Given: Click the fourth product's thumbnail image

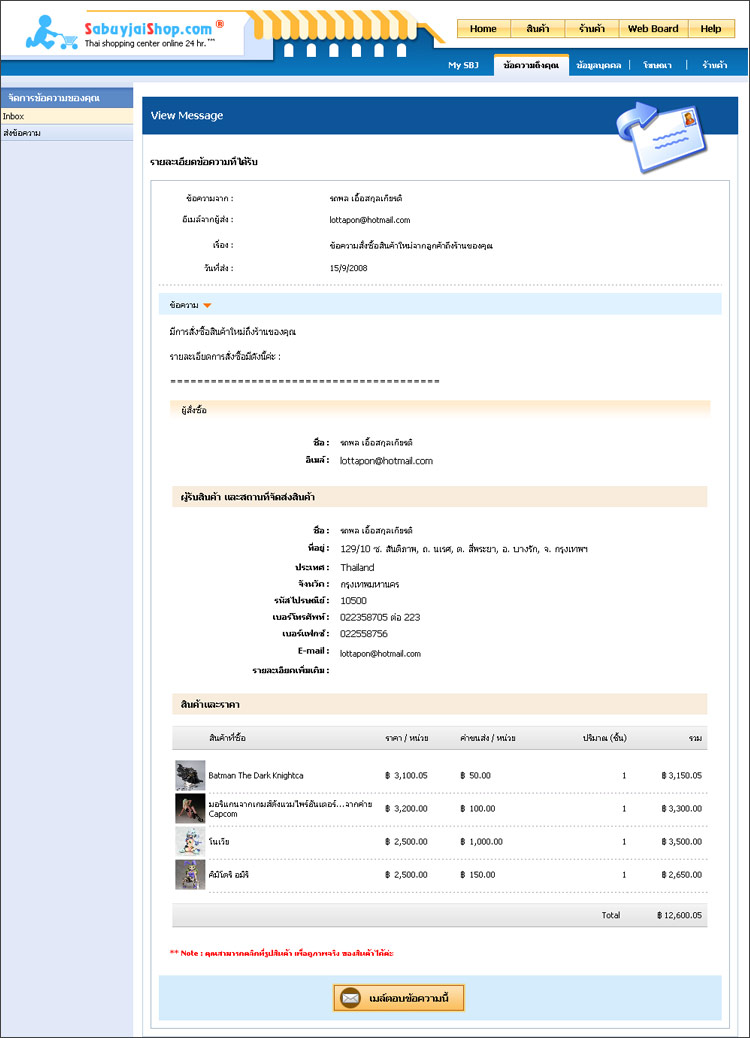Looking at the screenshot, I should (x=190, y=874).
